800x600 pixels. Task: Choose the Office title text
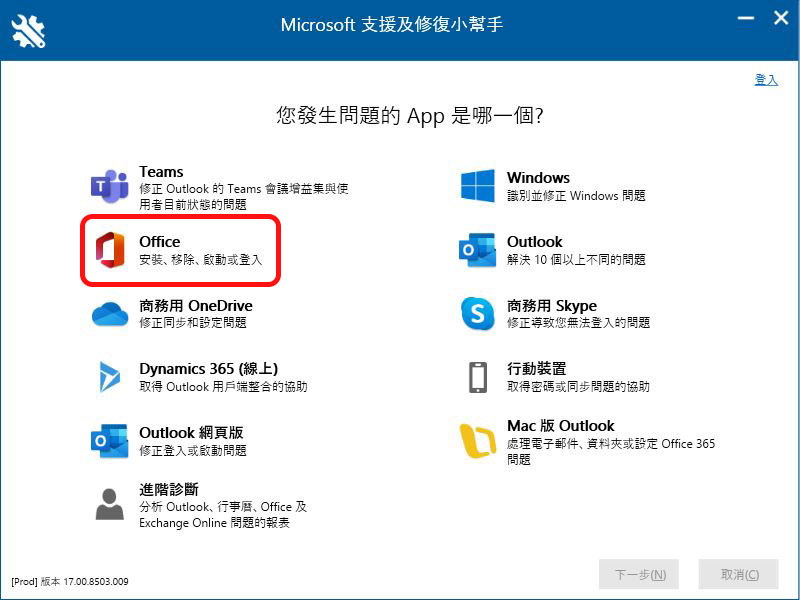[160, 241]
